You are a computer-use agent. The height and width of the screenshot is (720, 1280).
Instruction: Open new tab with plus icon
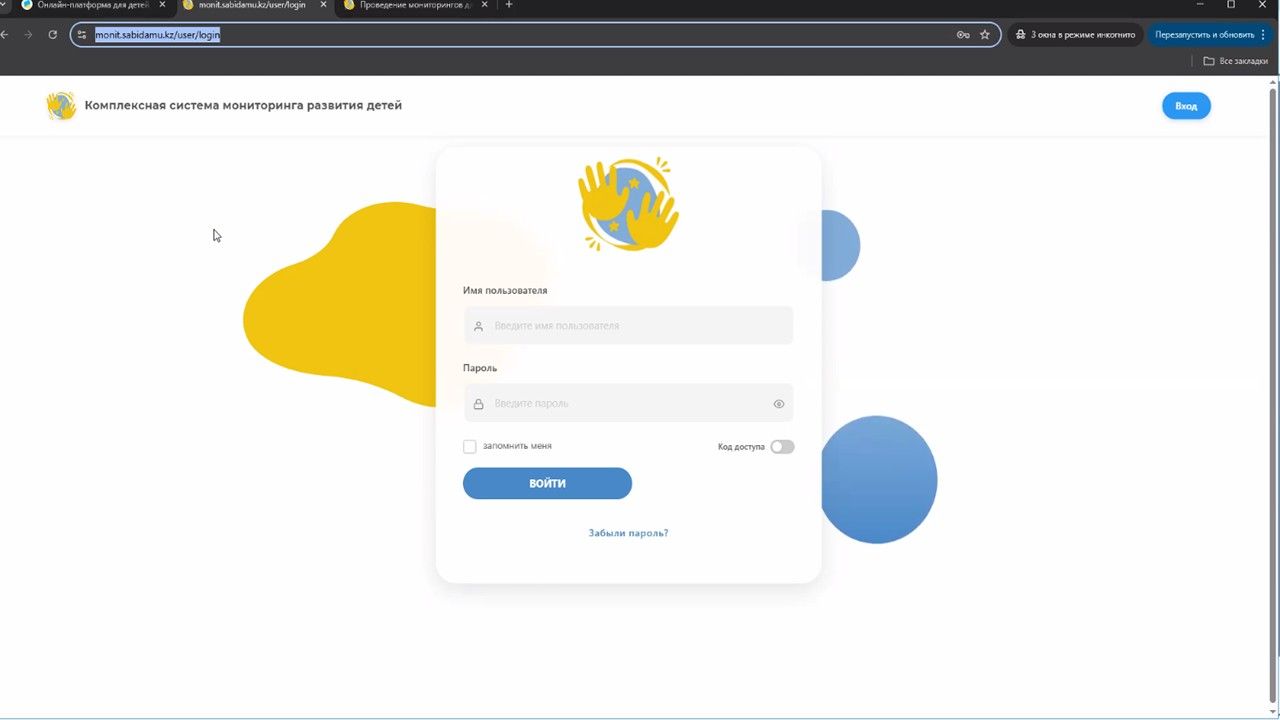(x=509, y=5)
